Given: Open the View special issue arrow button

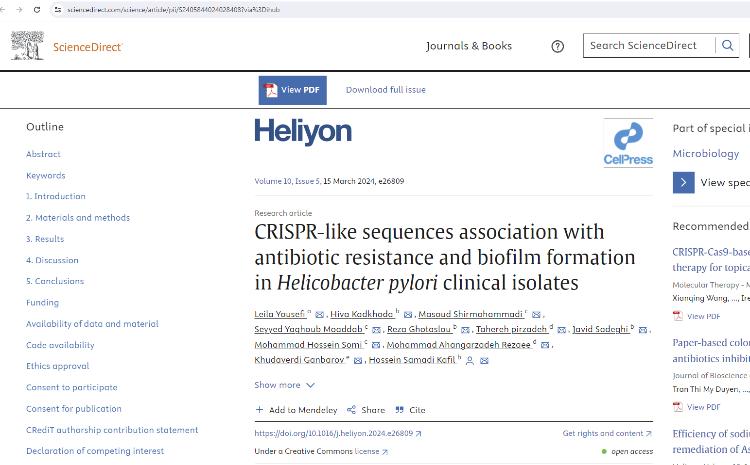Looking at the screenshot, I should click(x=684, y=182).
